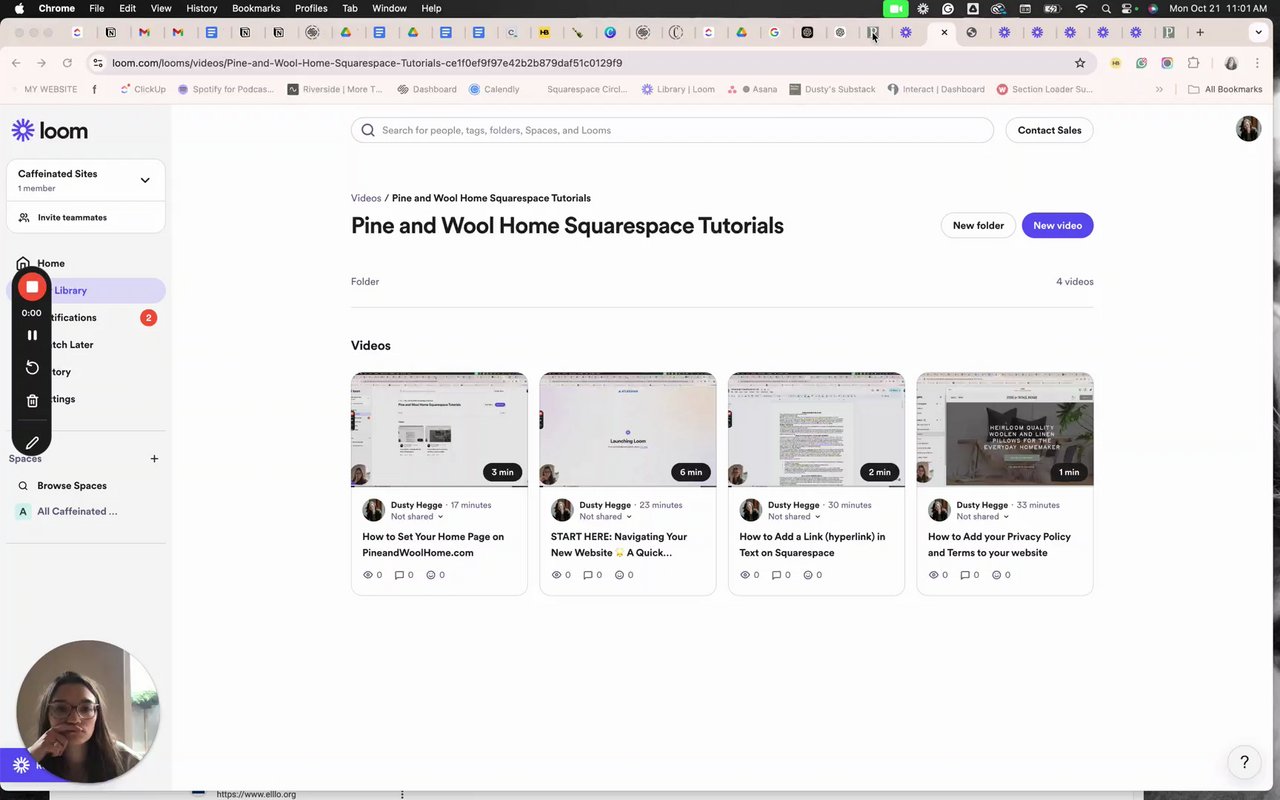The image size is (1280, 800).
Task: Open the Profiles menu
Action: (311, 8)
